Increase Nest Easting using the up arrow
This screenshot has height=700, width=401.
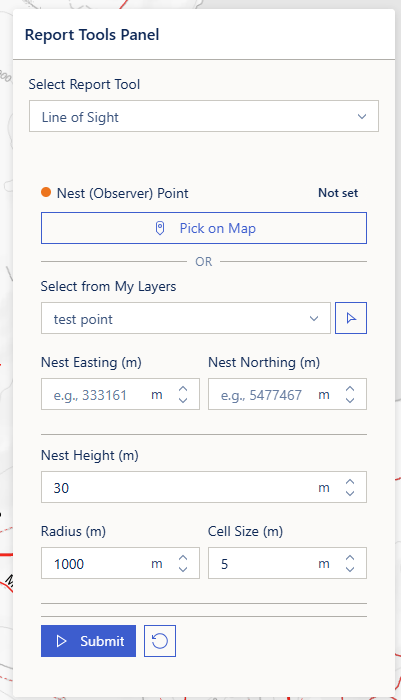pos(183,389)
